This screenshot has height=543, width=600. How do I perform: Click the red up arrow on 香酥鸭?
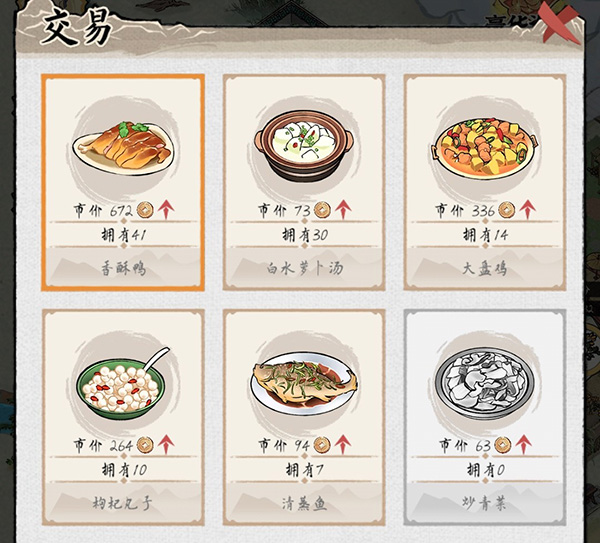[x=166, y=209]
